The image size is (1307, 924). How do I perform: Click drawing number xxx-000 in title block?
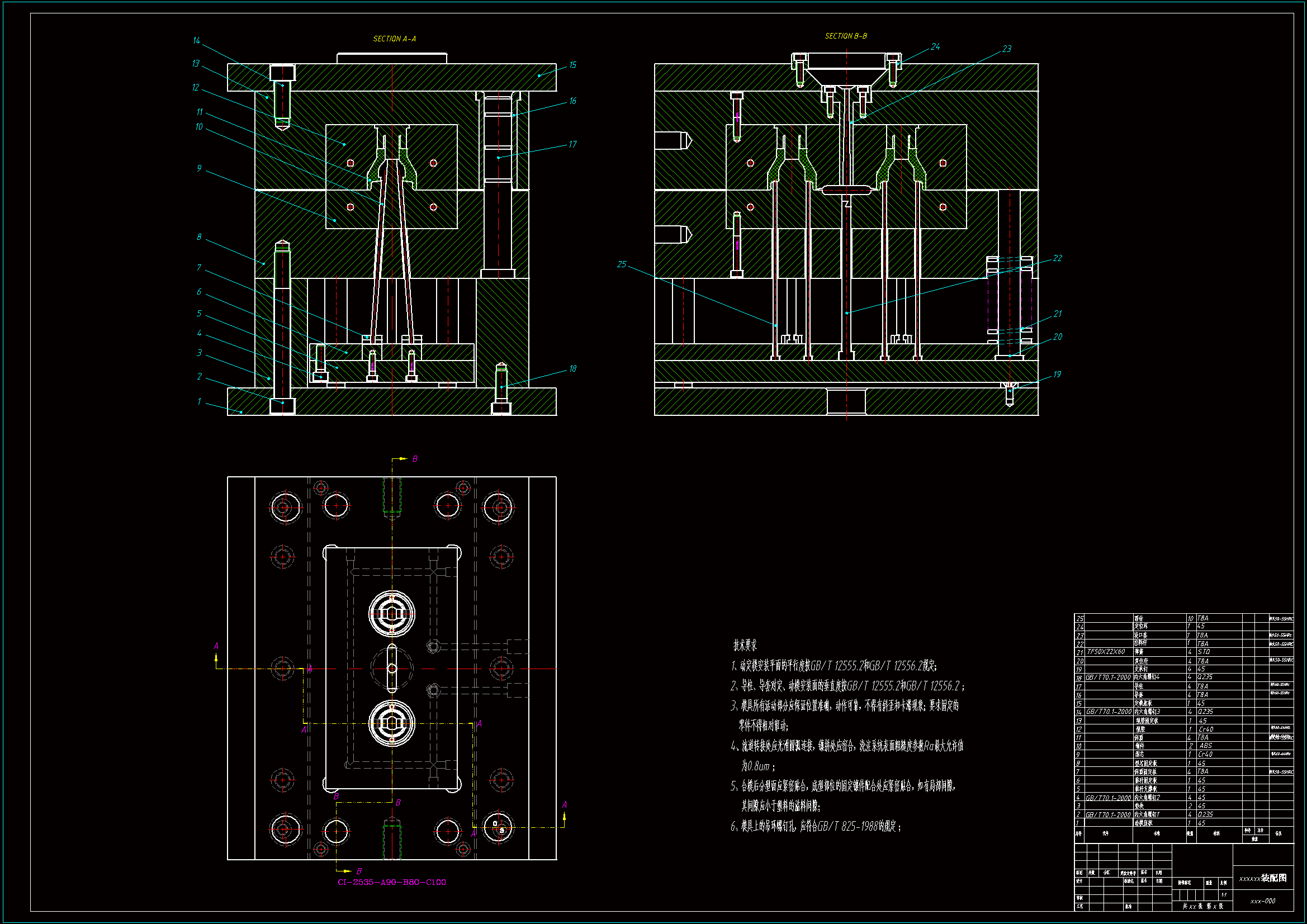1263,901
